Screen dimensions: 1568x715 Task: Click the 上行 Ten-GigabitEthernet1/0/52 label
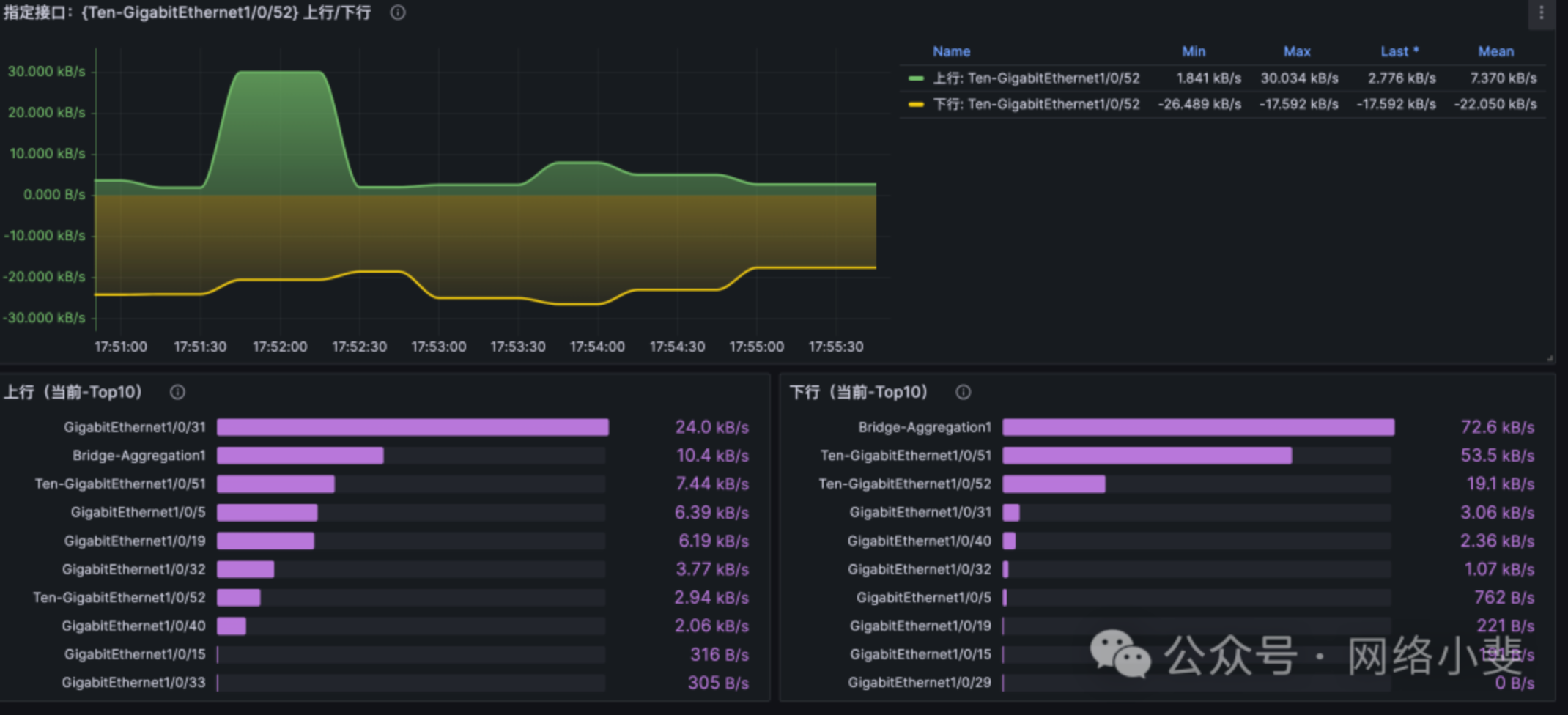click(x=119, y=598)
